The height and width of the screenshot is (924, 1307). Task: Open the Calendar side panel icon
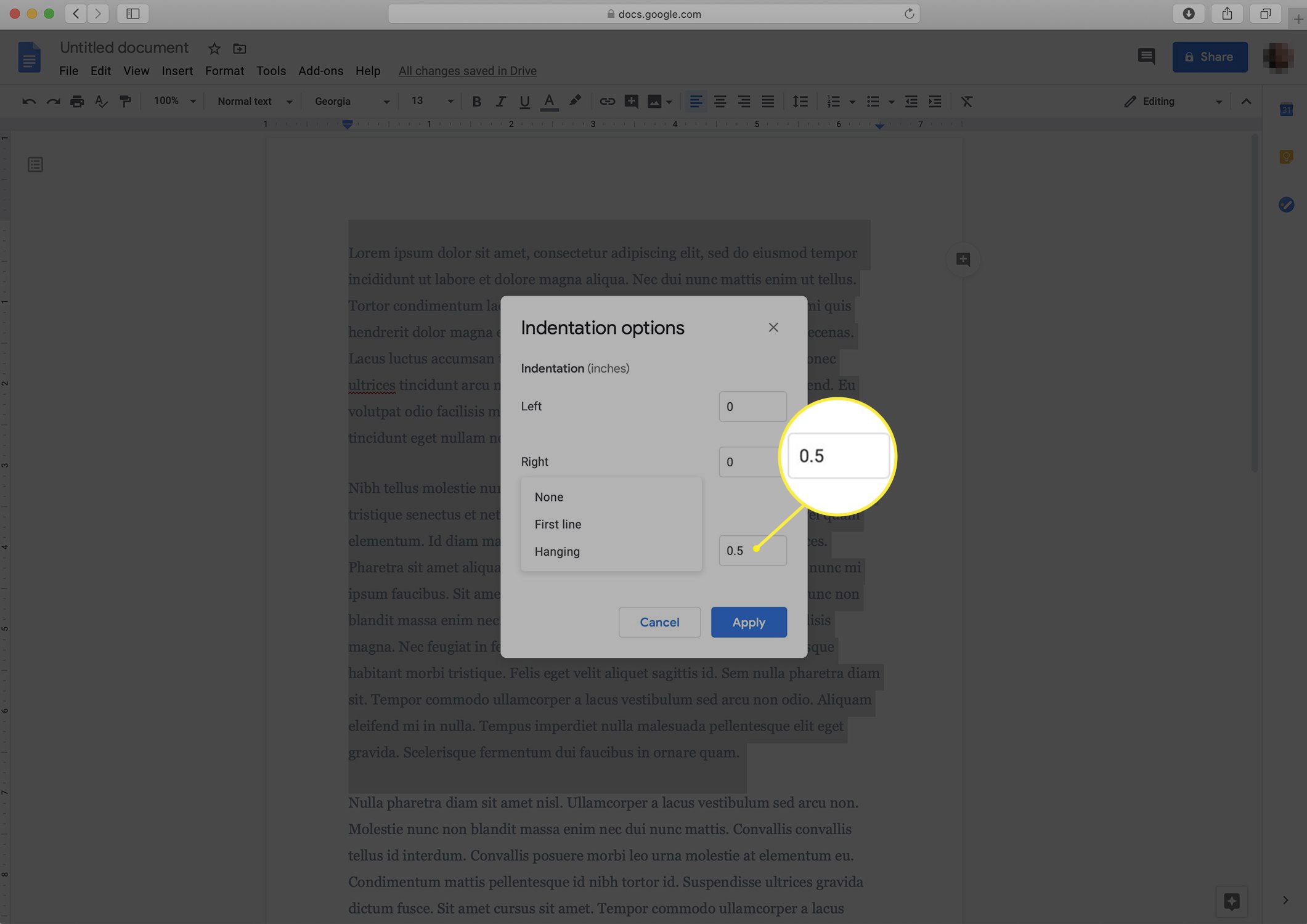[x=1286, y=110]
